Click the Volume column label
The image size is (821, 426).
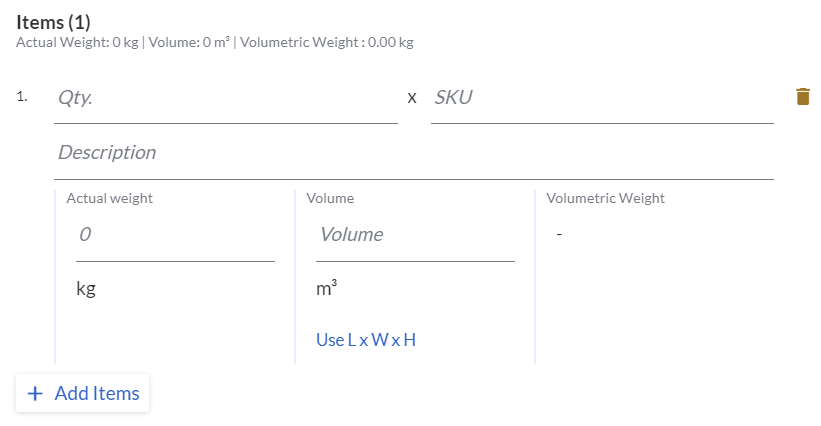[x=330, y=198]
